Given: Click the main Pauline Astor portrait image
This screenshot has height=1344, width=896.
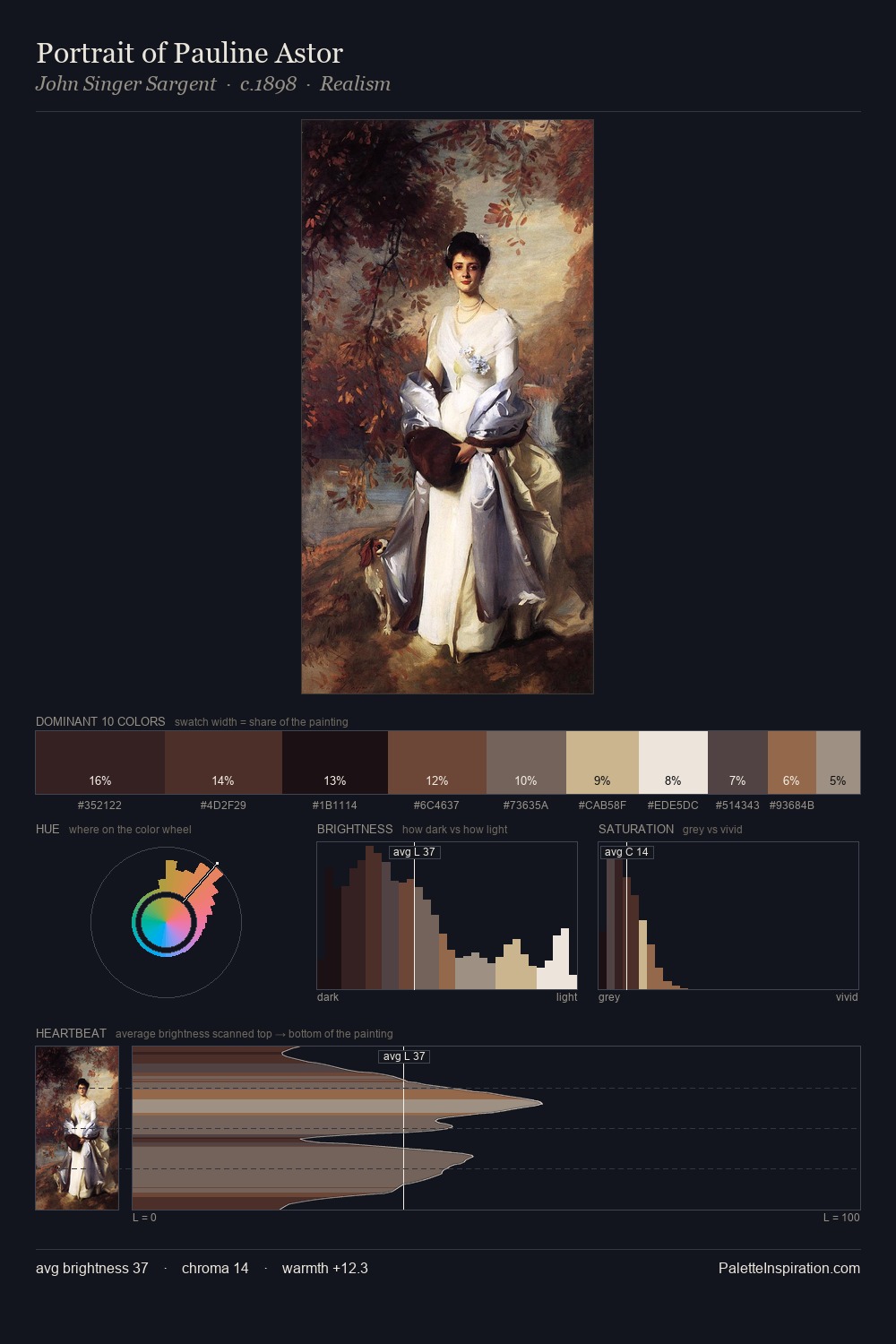Looking at the screenshot, I should click(447, 407).
